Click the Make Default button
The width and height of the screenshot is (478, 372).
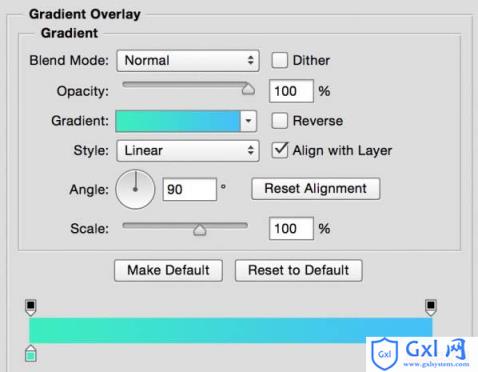168,270
